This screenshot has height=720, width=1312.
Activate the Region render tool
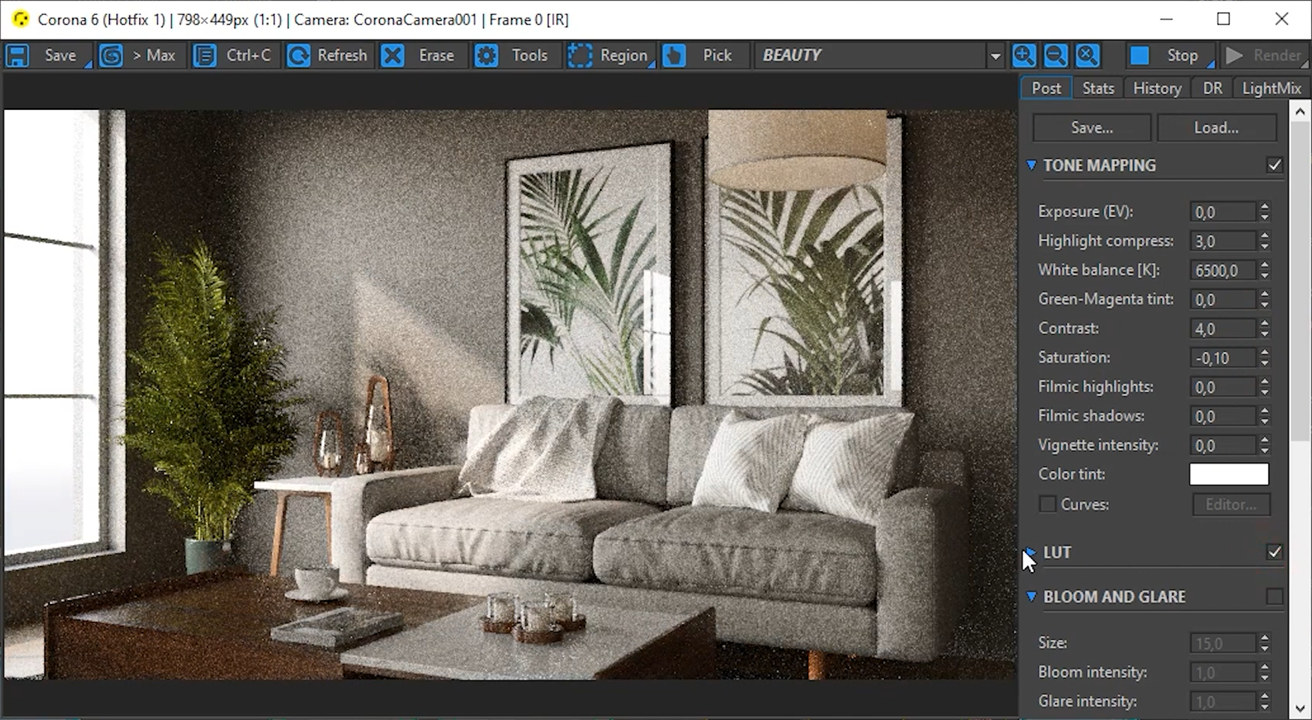580,56
